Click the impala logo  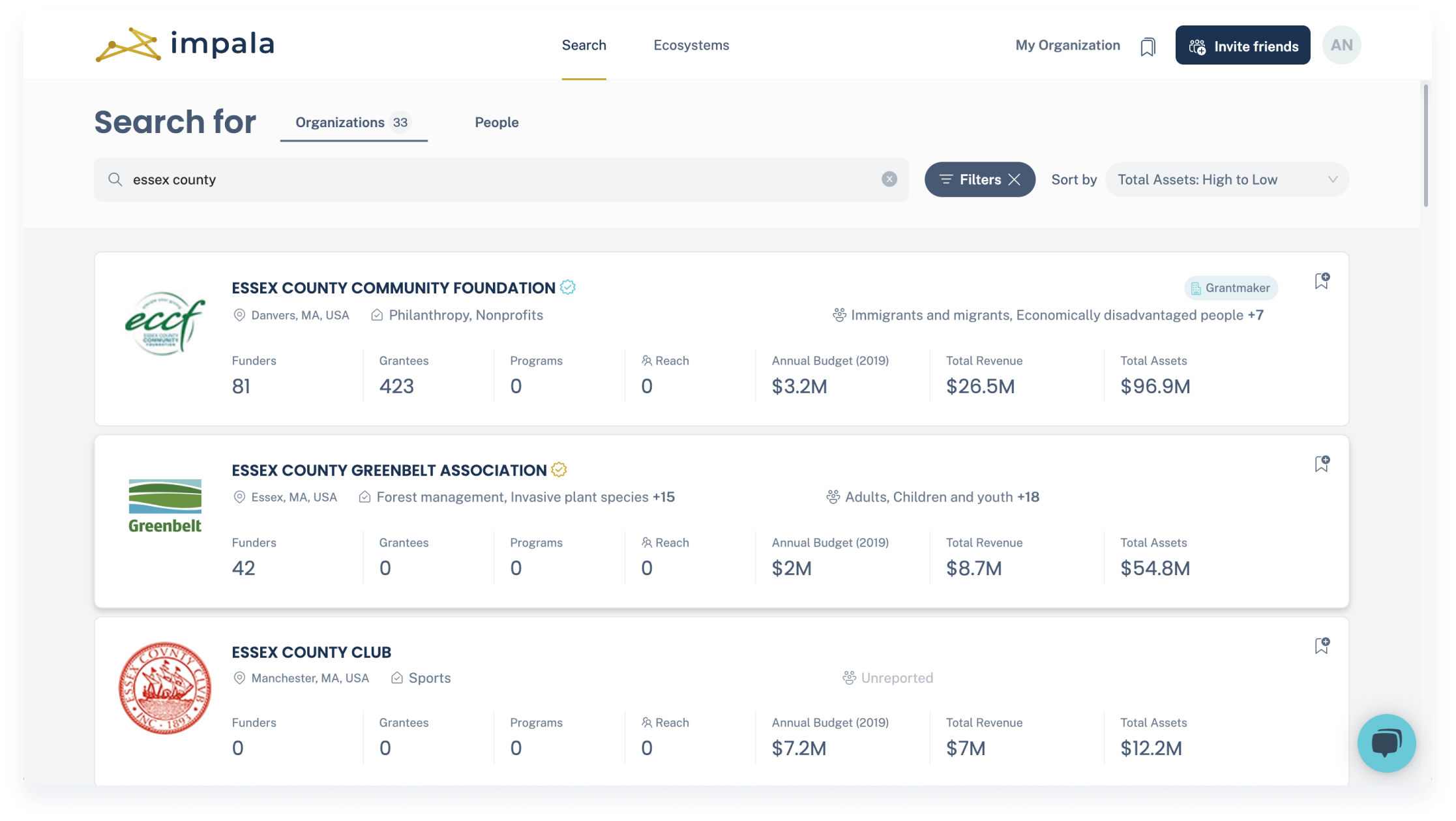pyautogui.click(x=185, y=45)
